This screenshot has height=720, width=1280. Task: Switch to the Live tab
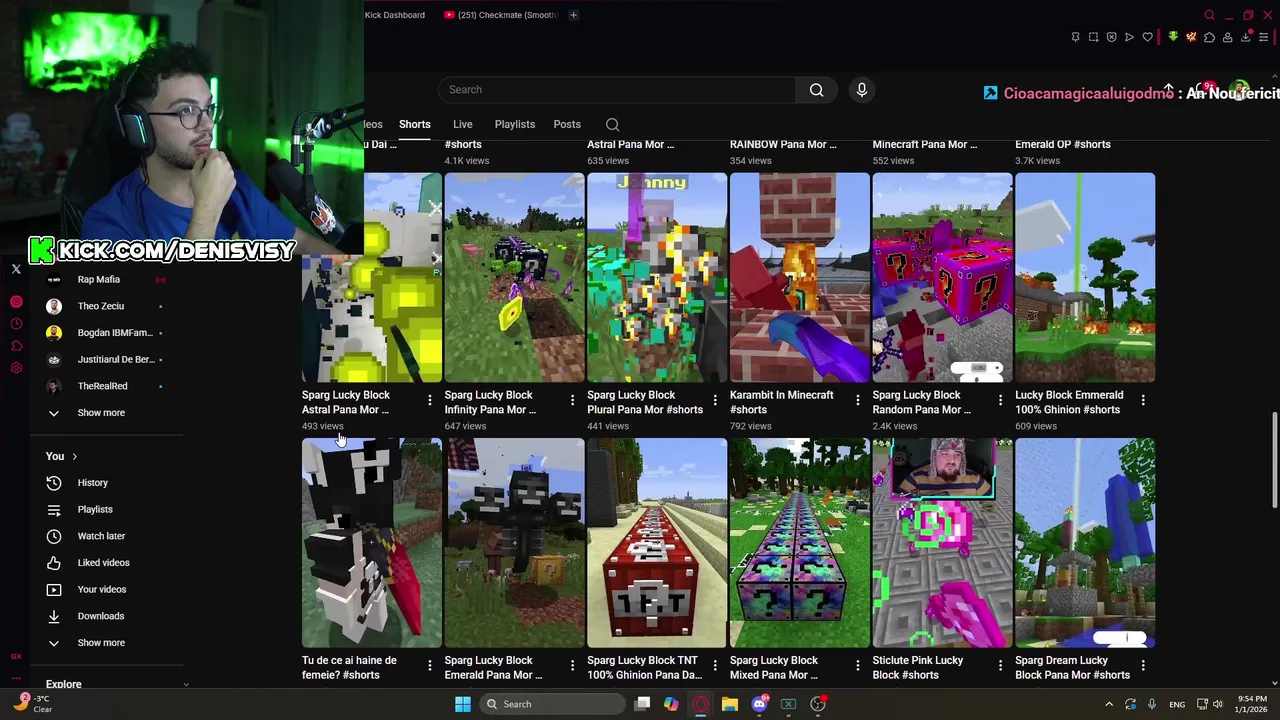[462, 124]
